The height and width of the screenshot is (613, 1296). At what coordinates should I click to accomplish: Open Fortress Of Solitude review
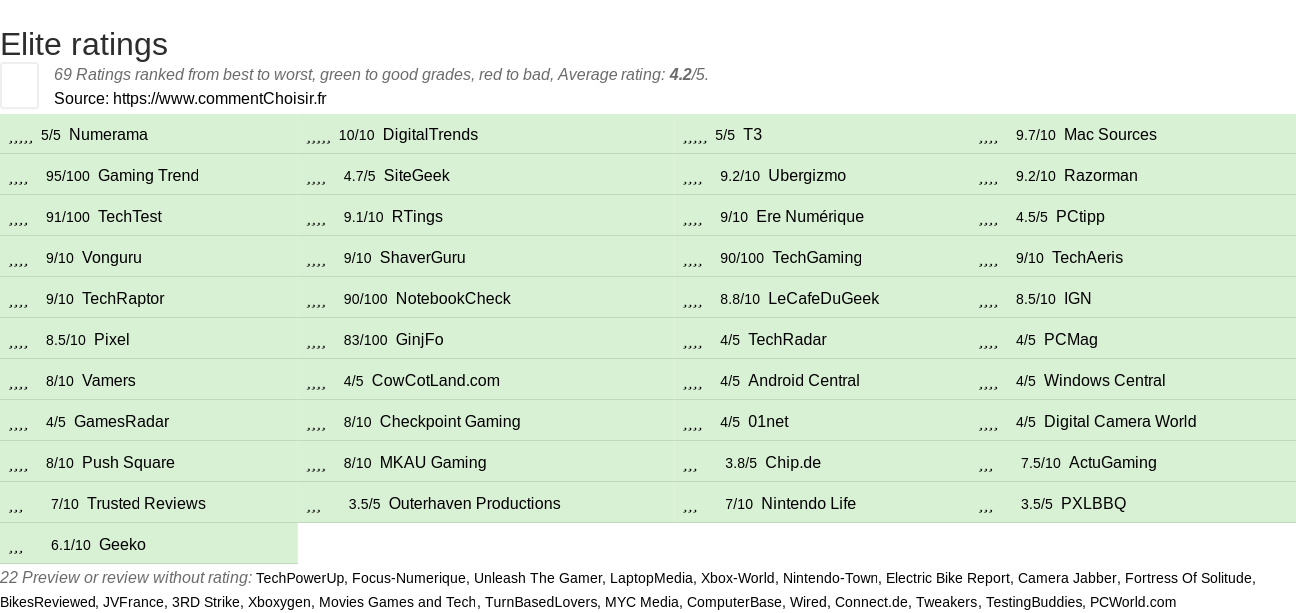(x=1188, y=578)
